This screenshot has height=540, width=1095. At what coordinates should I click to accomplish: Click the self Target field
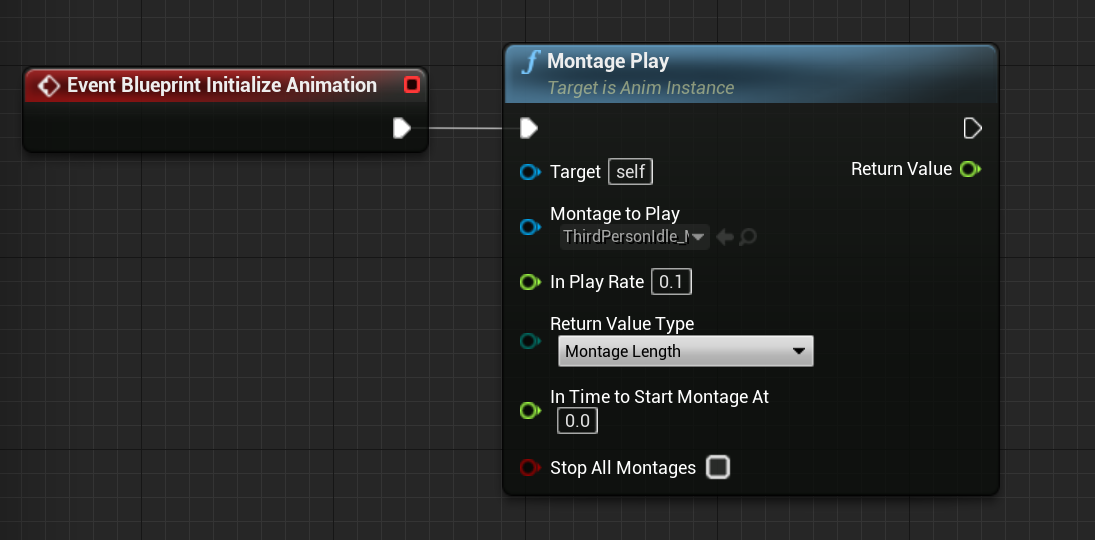[x=630, y=172]
